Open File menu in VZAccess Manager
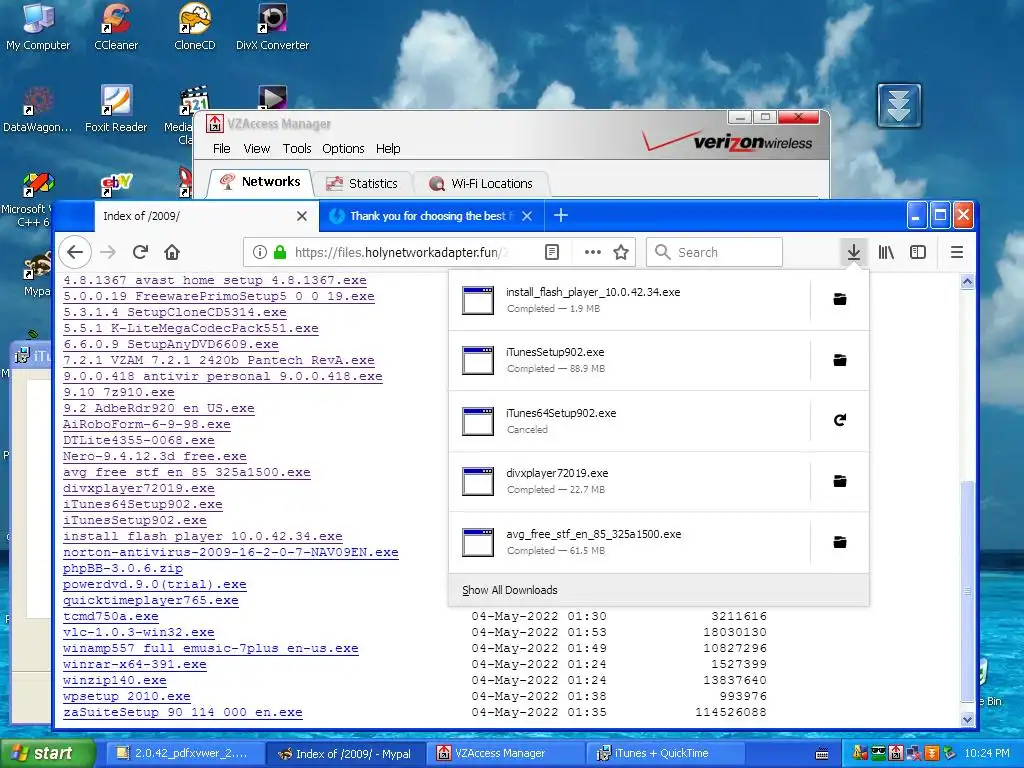The image size is (1024, 768). coord(221,149)
